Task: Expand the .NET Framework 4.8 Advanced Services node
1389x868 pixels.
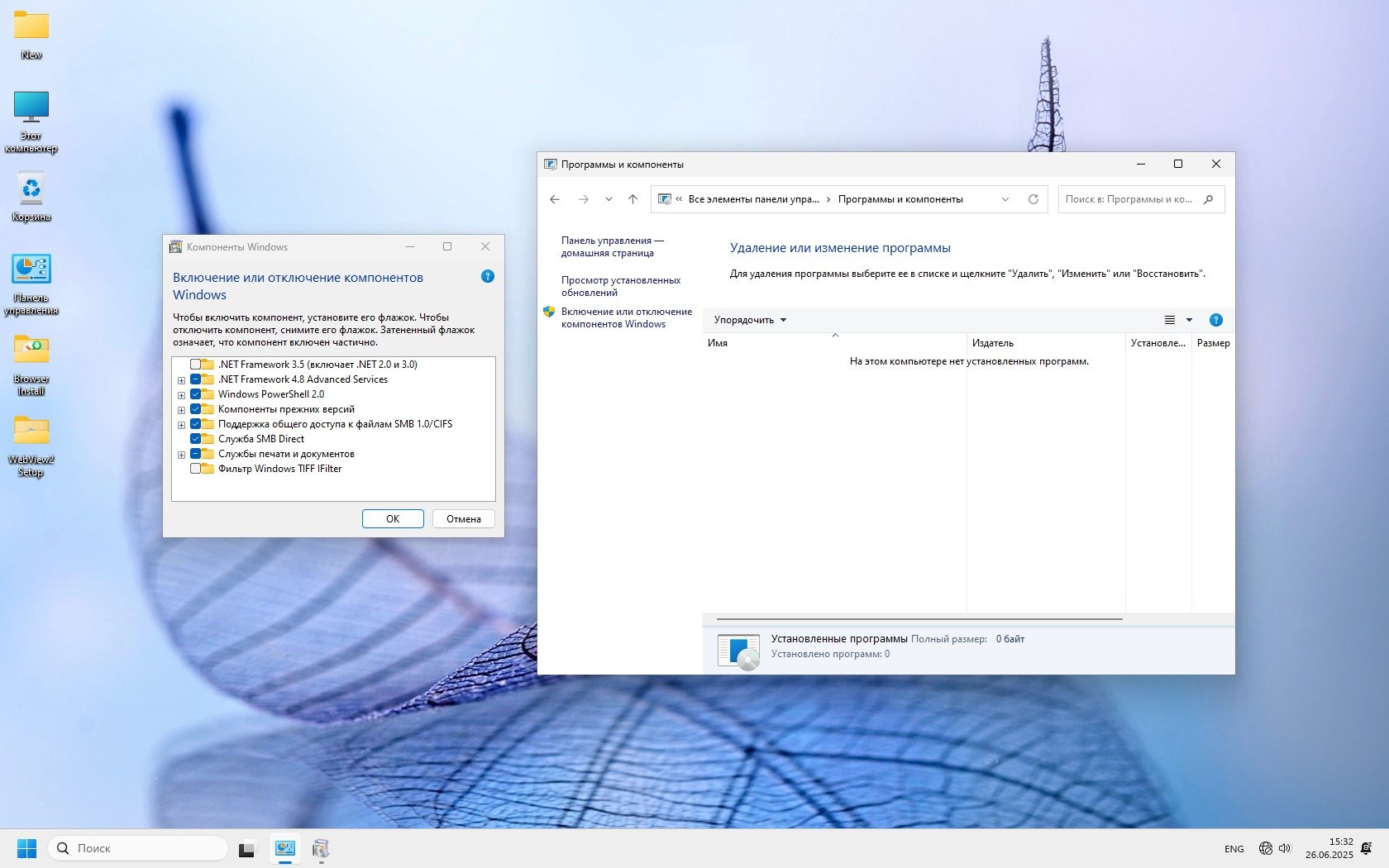Action: coord(181,380)
